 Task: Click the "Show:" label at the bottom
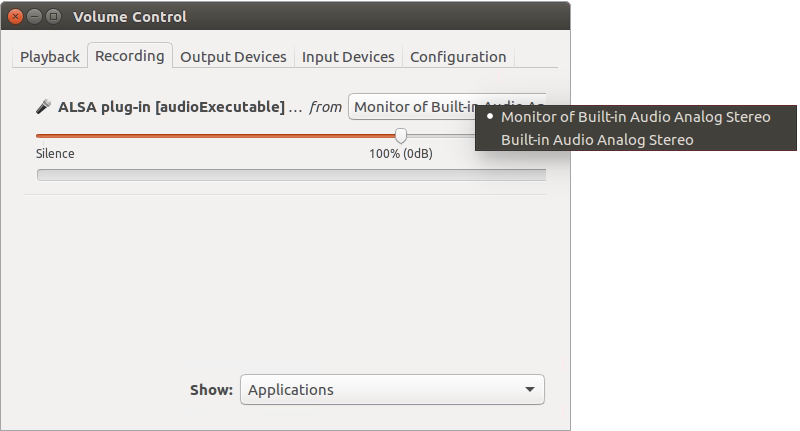click(211, 390)
